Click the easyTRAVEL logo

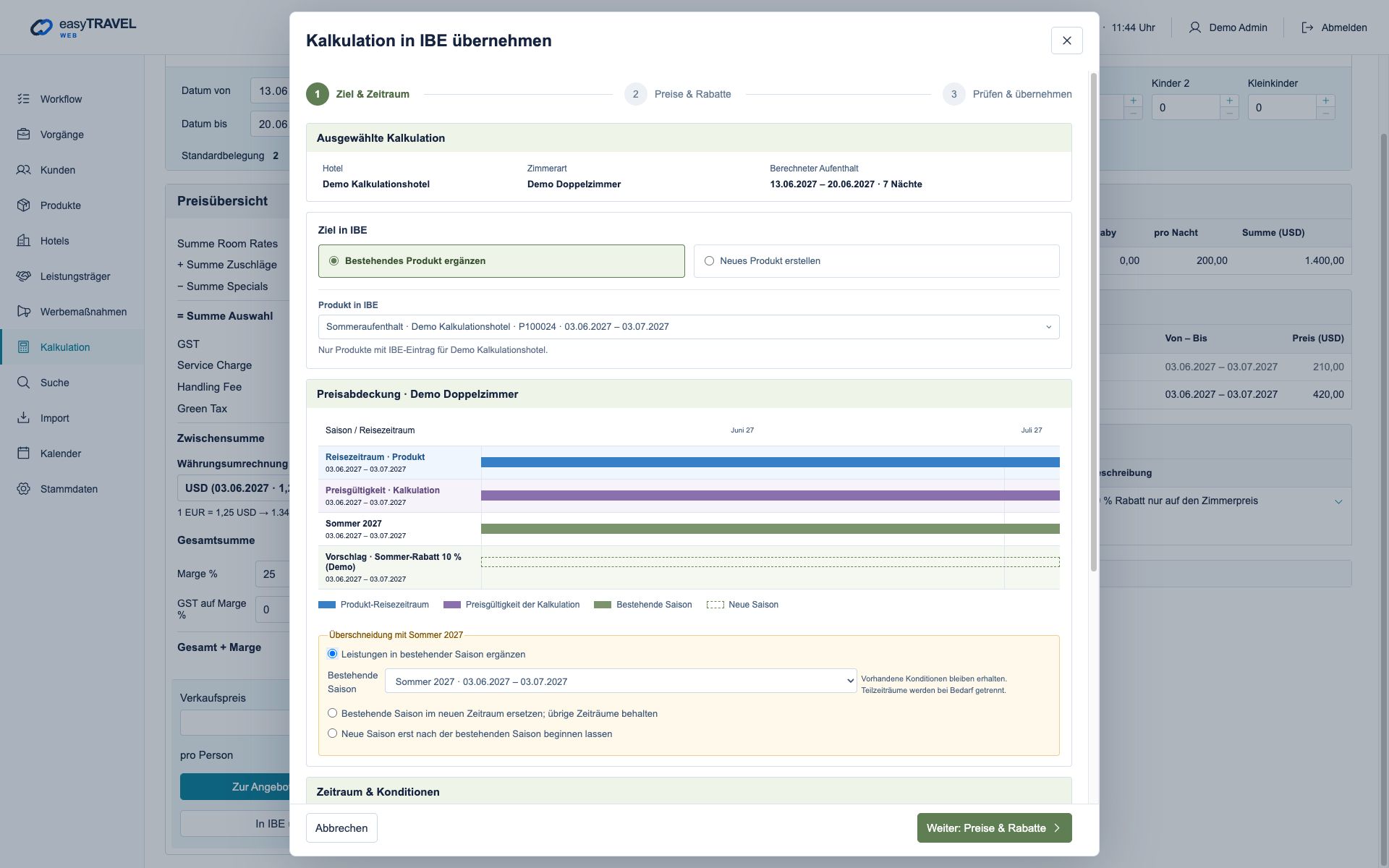(x=82, y=27)
